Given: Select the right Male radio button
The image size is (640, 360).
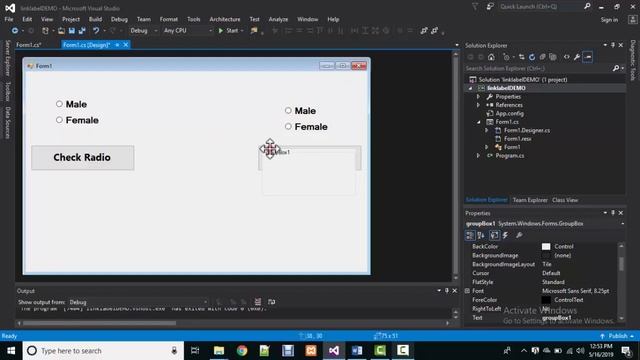Looking at the screenshot, I should pyautogui.click(x=288, y=110).
